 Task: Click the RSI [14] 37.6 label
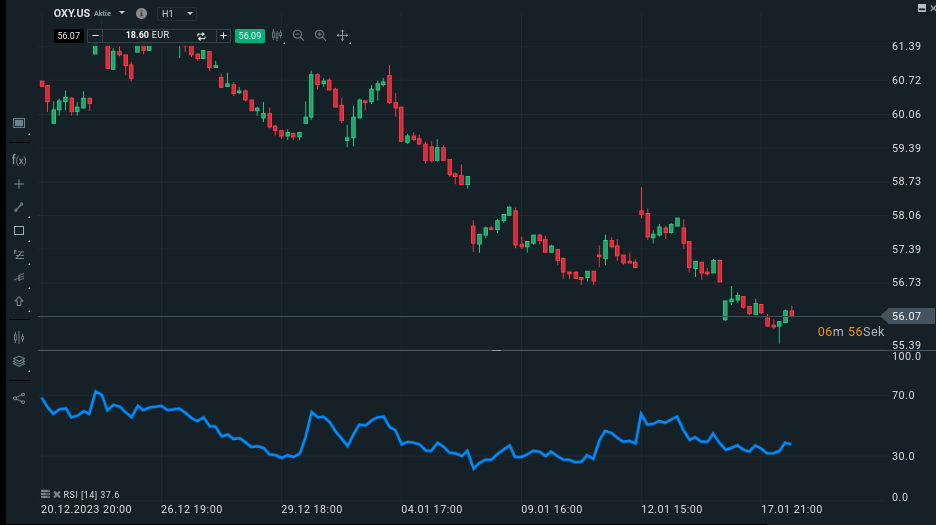pos(91,495)
